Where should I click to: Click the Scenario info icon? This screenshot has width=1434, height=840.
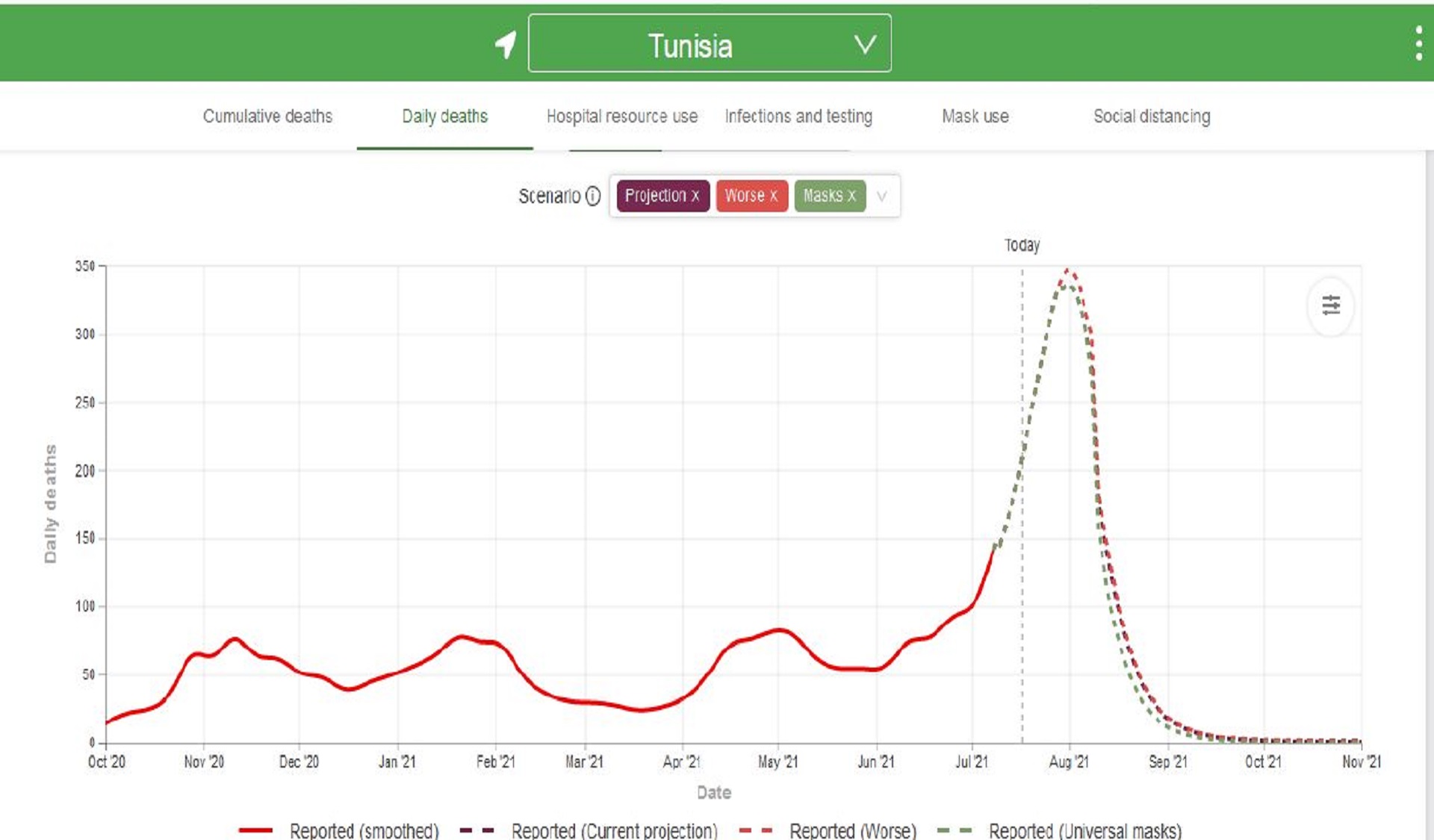click(x=593, y=196)
